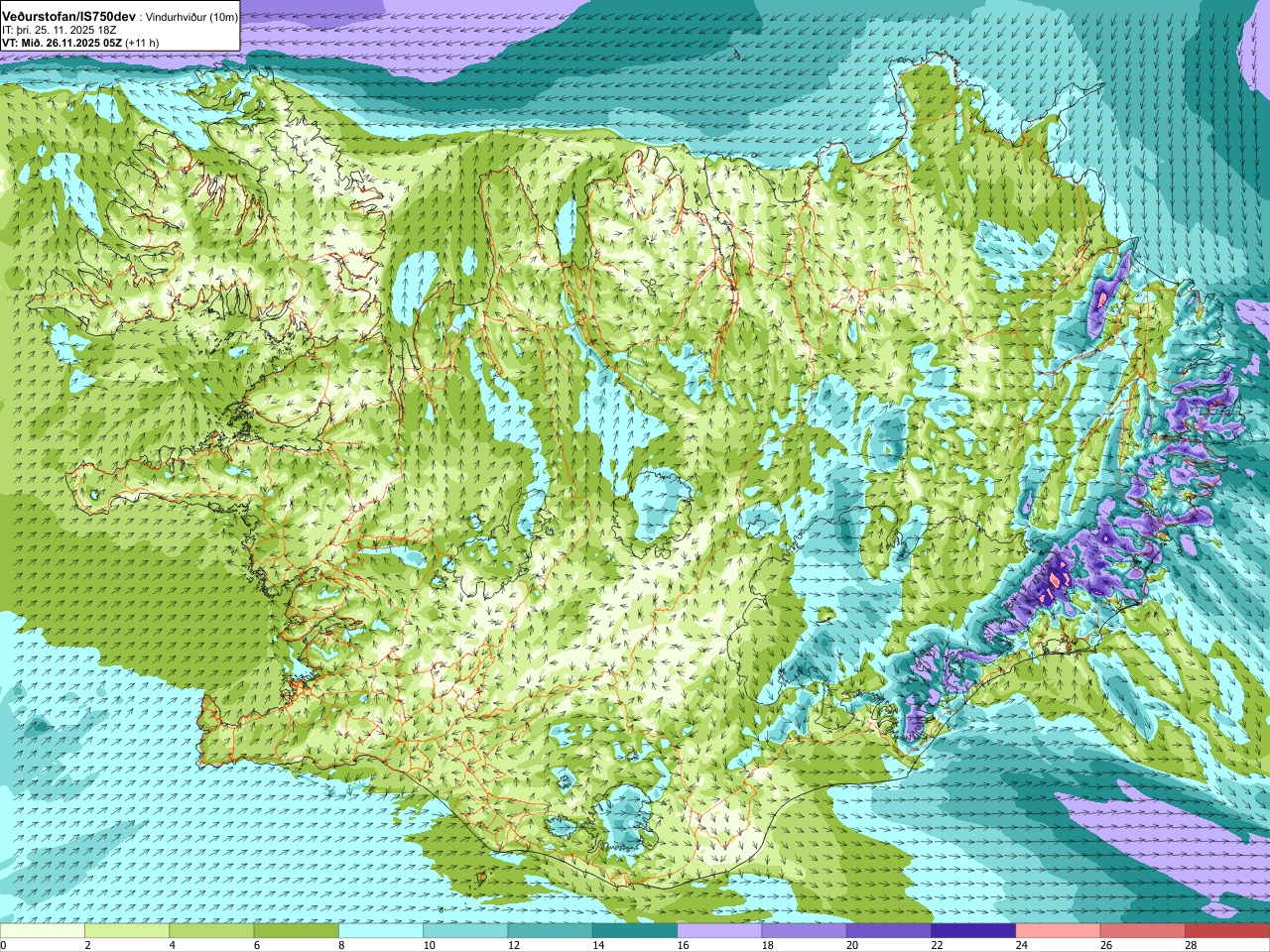Viewport: 1270px width, 952px height.
Task: Click the red above-28 legend swatch
Action: 1227,931
